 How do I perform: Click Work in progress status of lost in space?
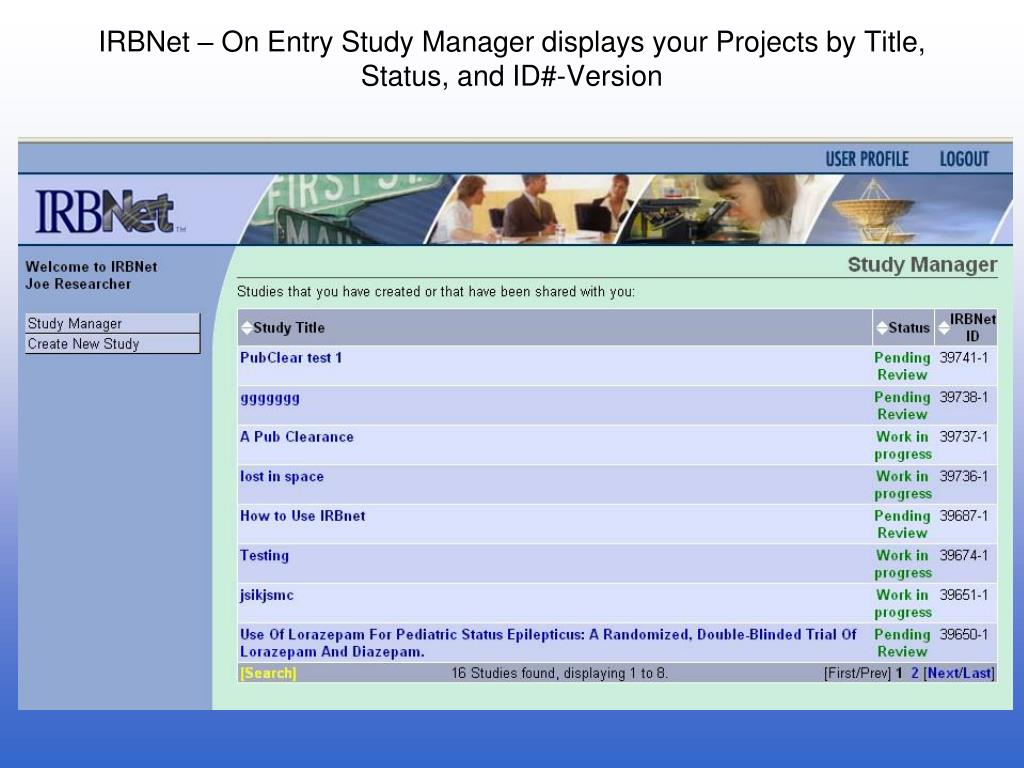point(903,485)
